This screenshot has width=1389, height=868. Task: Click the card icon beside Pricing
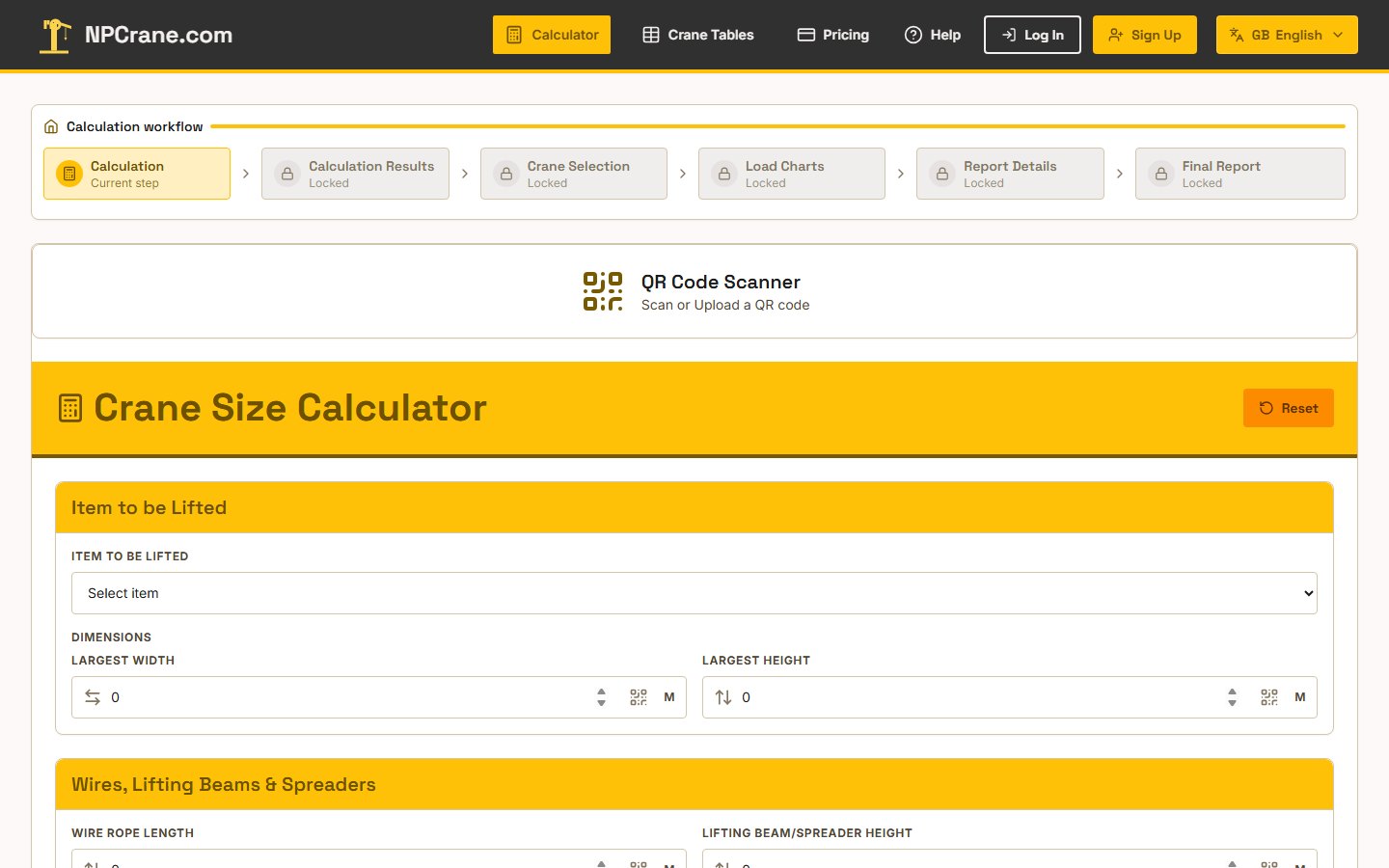click(806, 35)
